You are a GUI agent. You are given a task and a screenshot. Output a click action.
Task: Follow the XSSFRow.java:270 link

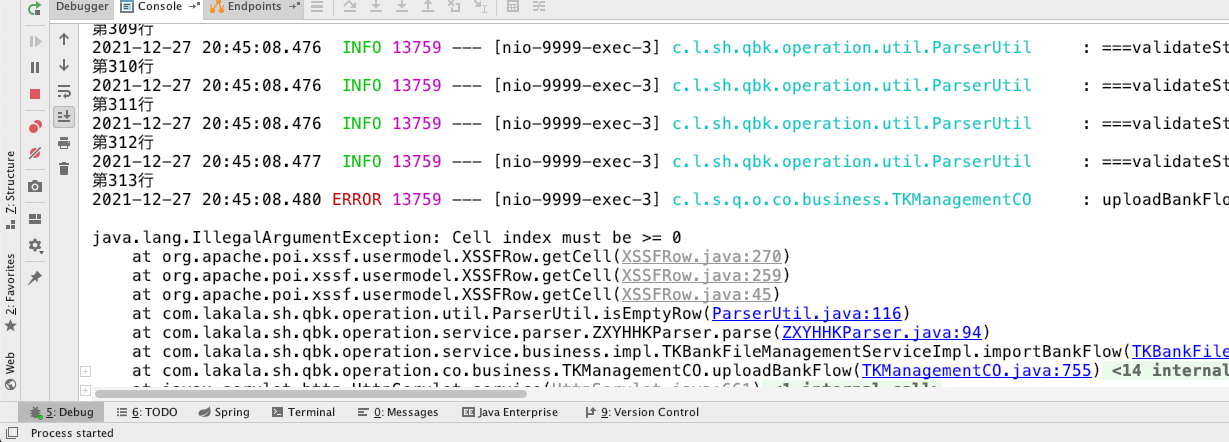point(701,256)
